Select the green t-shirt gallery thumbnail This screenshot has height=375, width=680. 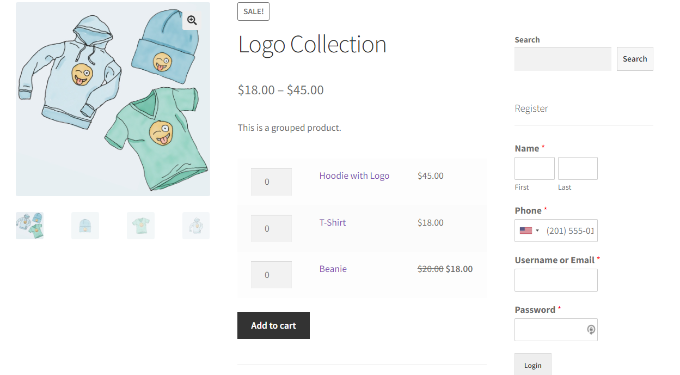pyautogui.click(x=141, y=225)
